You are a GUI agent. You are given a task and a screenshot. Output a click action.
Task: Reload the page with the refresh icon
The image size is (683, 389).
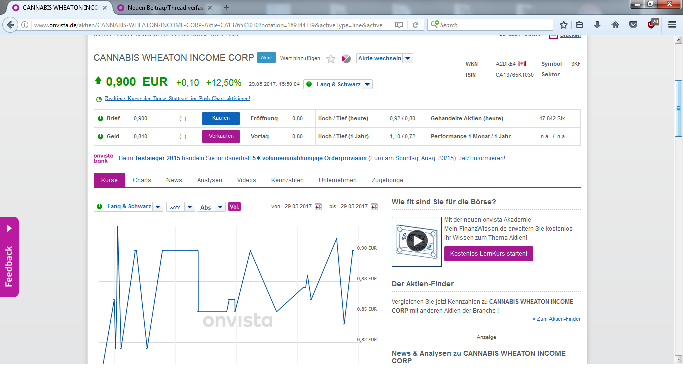(x=415, y=25)
